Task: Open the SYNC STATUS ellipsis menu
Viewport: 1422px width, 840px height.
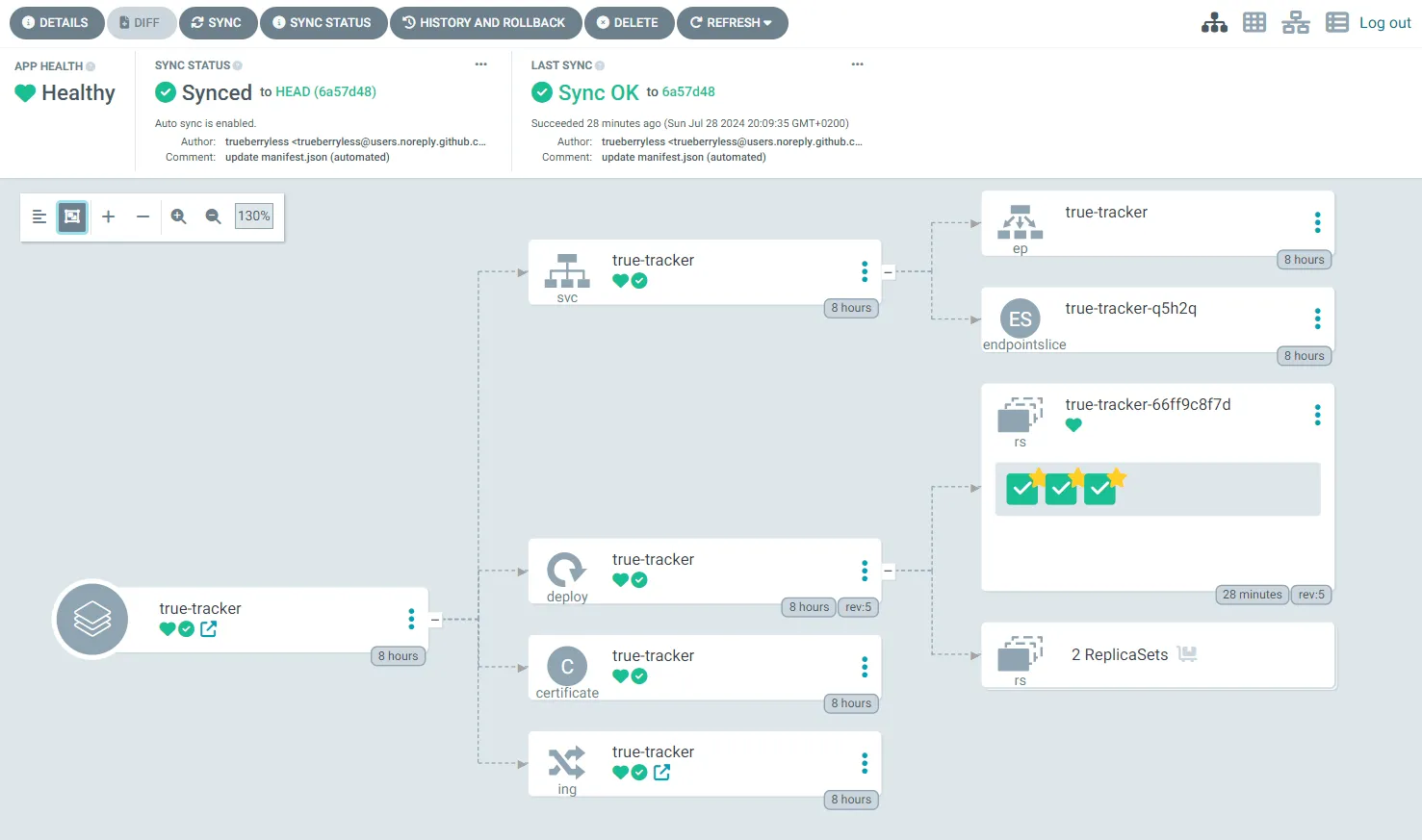Action: [480, 64]
